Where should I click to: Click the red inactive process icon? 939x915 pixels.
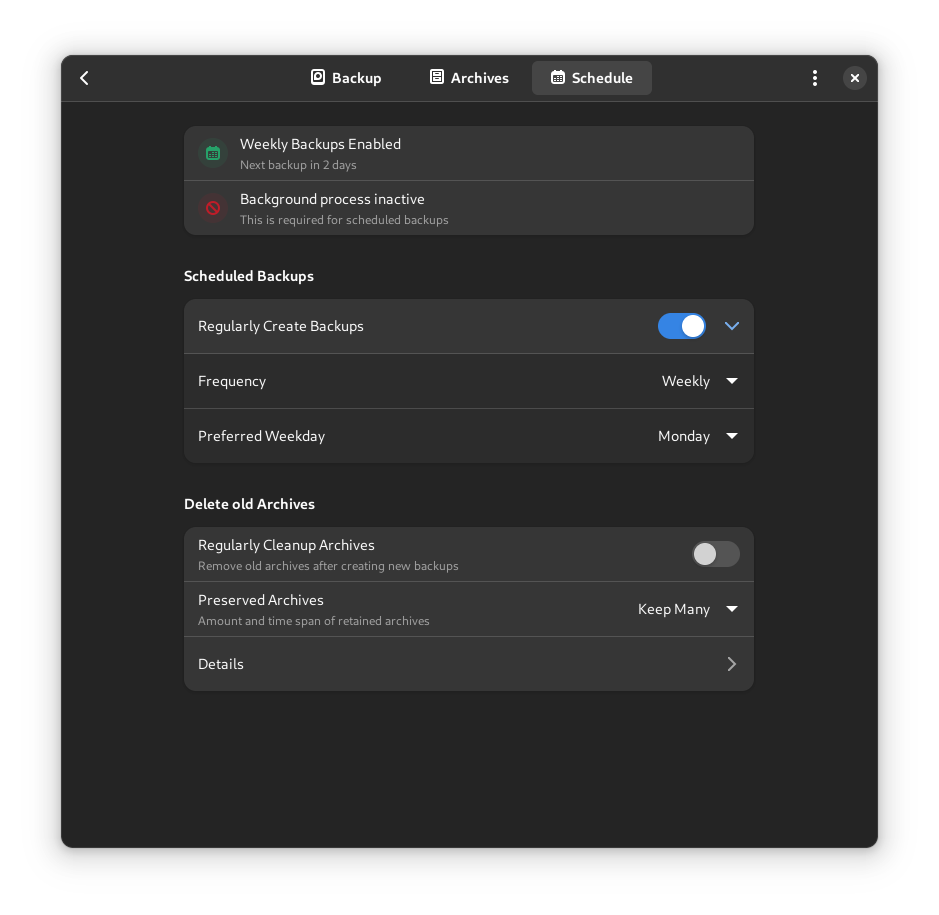pos(213,208)
